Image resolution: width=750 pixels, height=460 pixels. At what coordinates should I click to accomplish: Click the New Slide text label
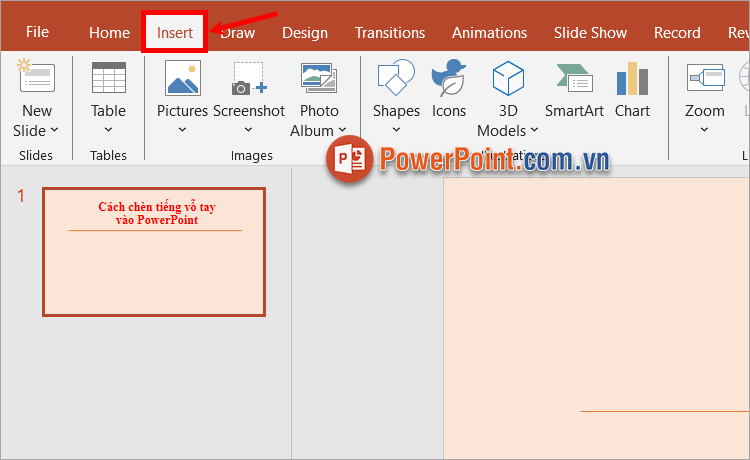click(33, 120)
